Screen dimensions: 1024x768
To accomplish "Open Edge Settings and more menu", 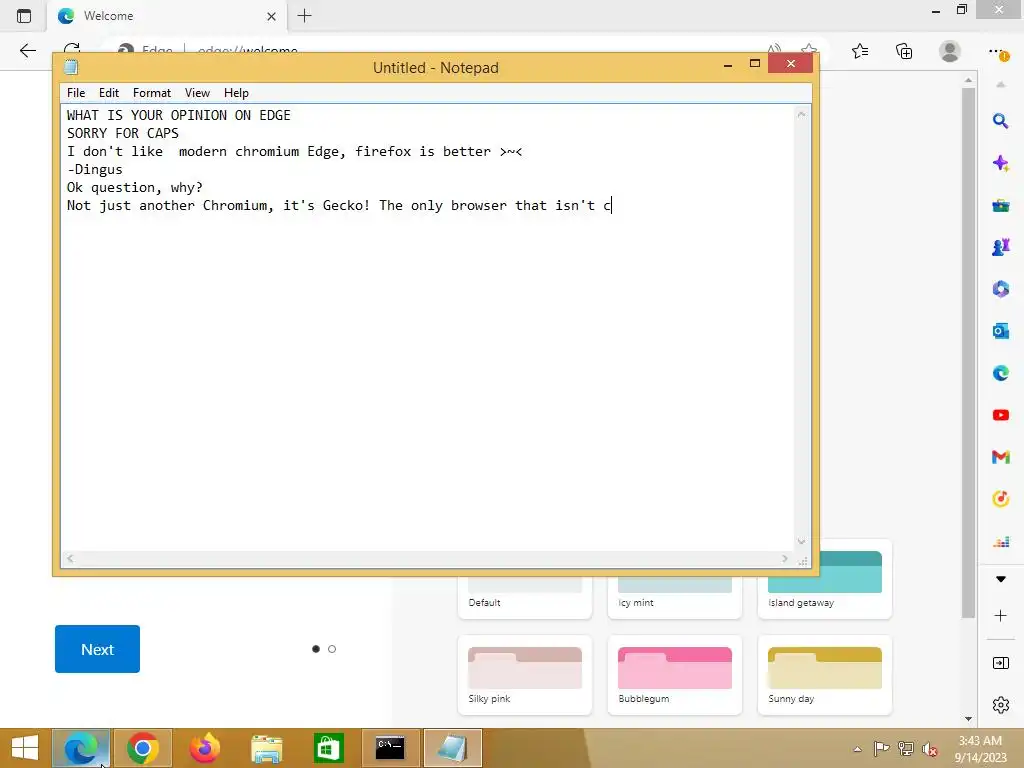I will tap(997, 51).
